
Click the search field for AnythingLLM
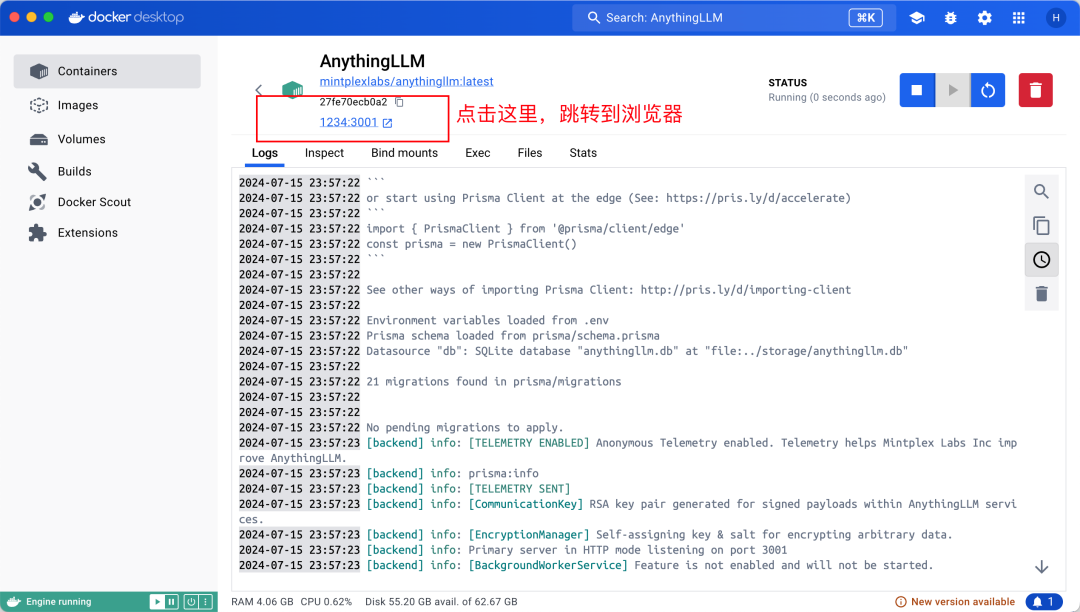tap(734, 18)
